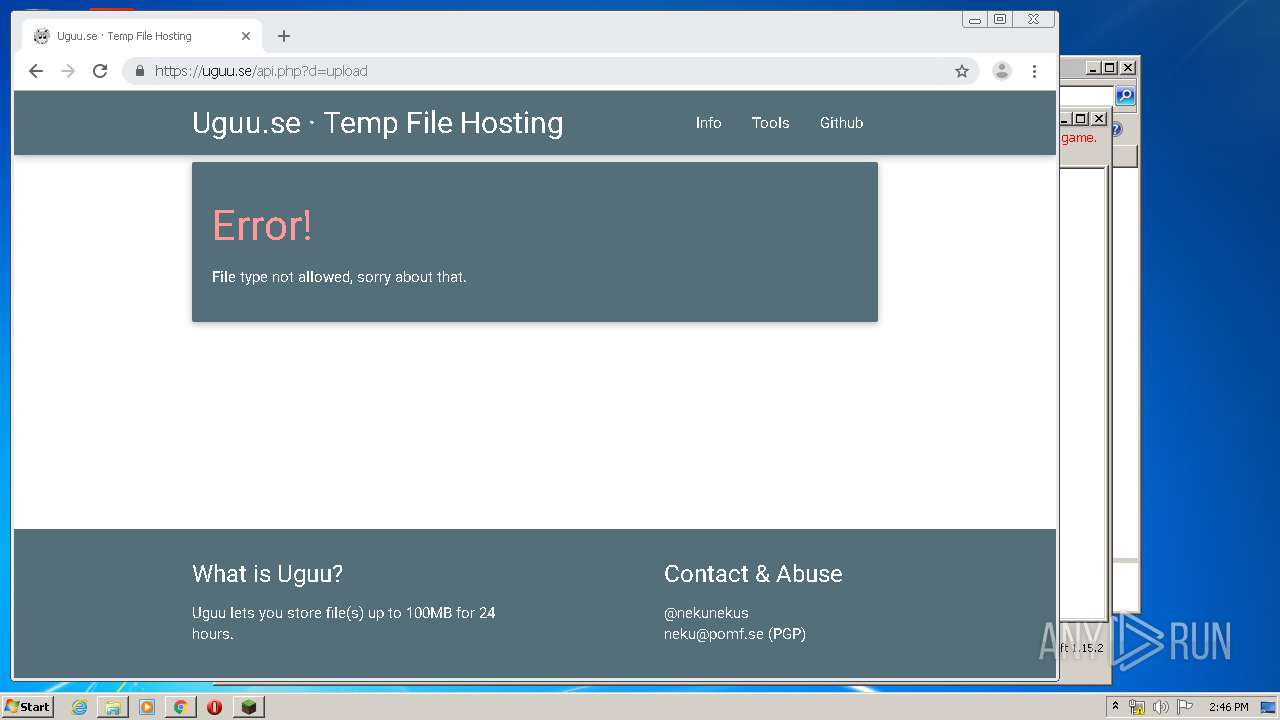Open Action Center flag tray icon
Image resolution: width=1280 pixels, height=720 pixels.
[1185, 707]
